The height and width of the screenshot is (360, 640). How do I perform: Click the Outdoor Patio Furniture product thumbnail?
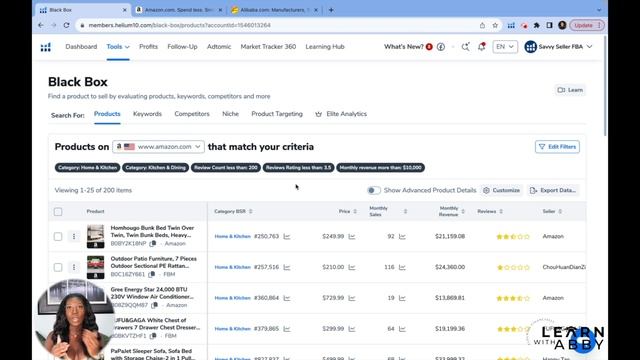coord(96,267)
